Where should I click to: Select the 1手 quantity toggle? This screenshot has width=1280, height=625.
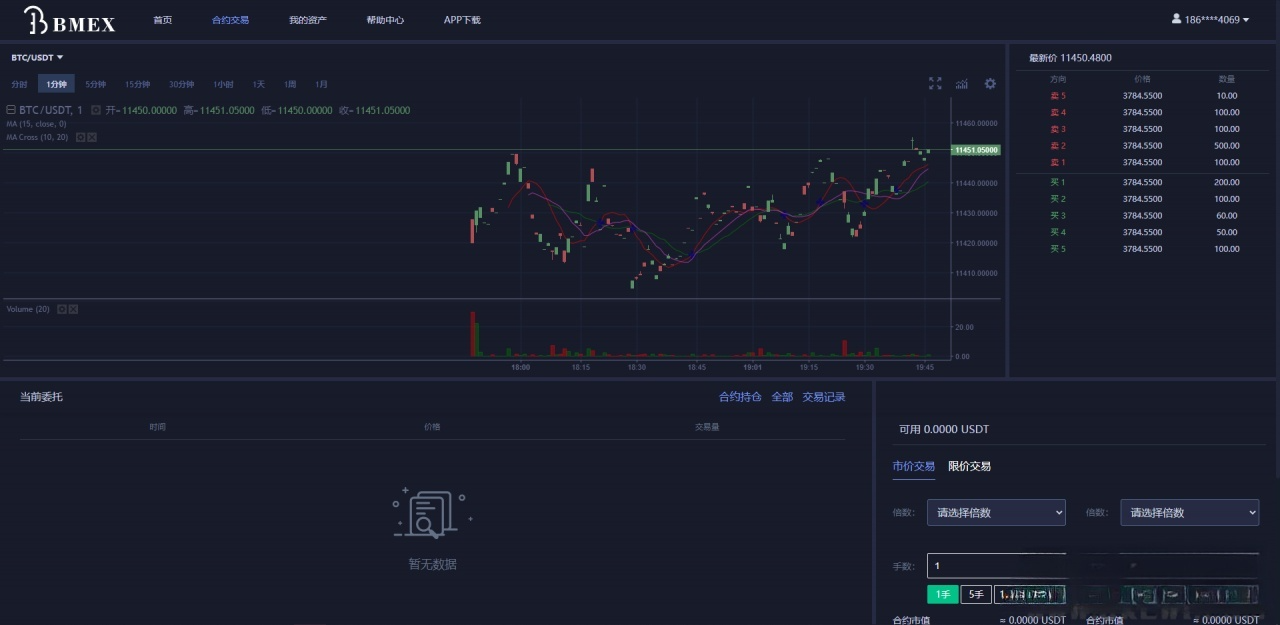pyautogui.click(x=941, y=594)
